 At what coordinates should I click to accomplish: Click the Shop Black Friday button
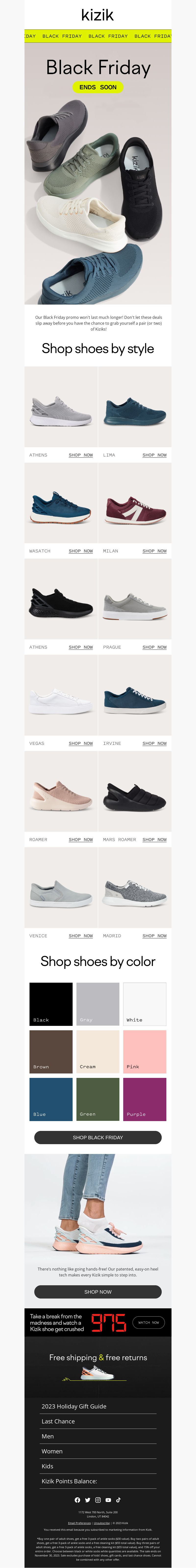pos(98,1137)
